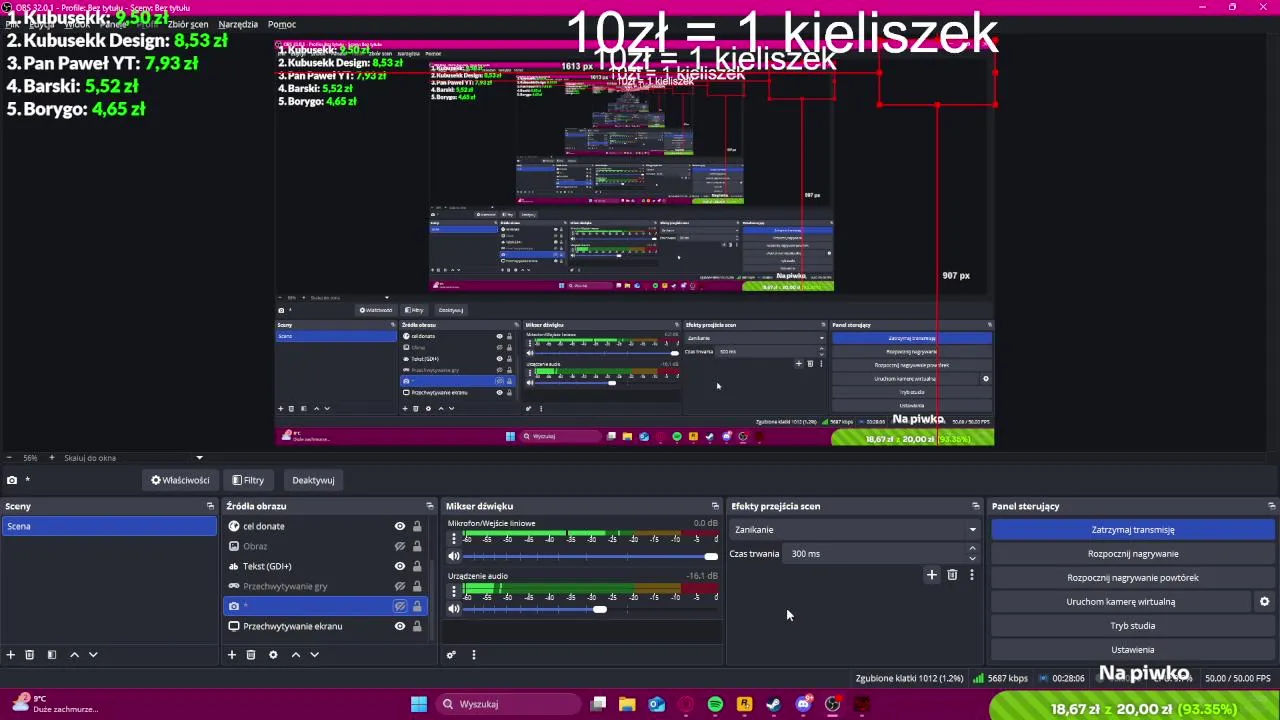Undock the Efekty przejścia scen panel

976,506
